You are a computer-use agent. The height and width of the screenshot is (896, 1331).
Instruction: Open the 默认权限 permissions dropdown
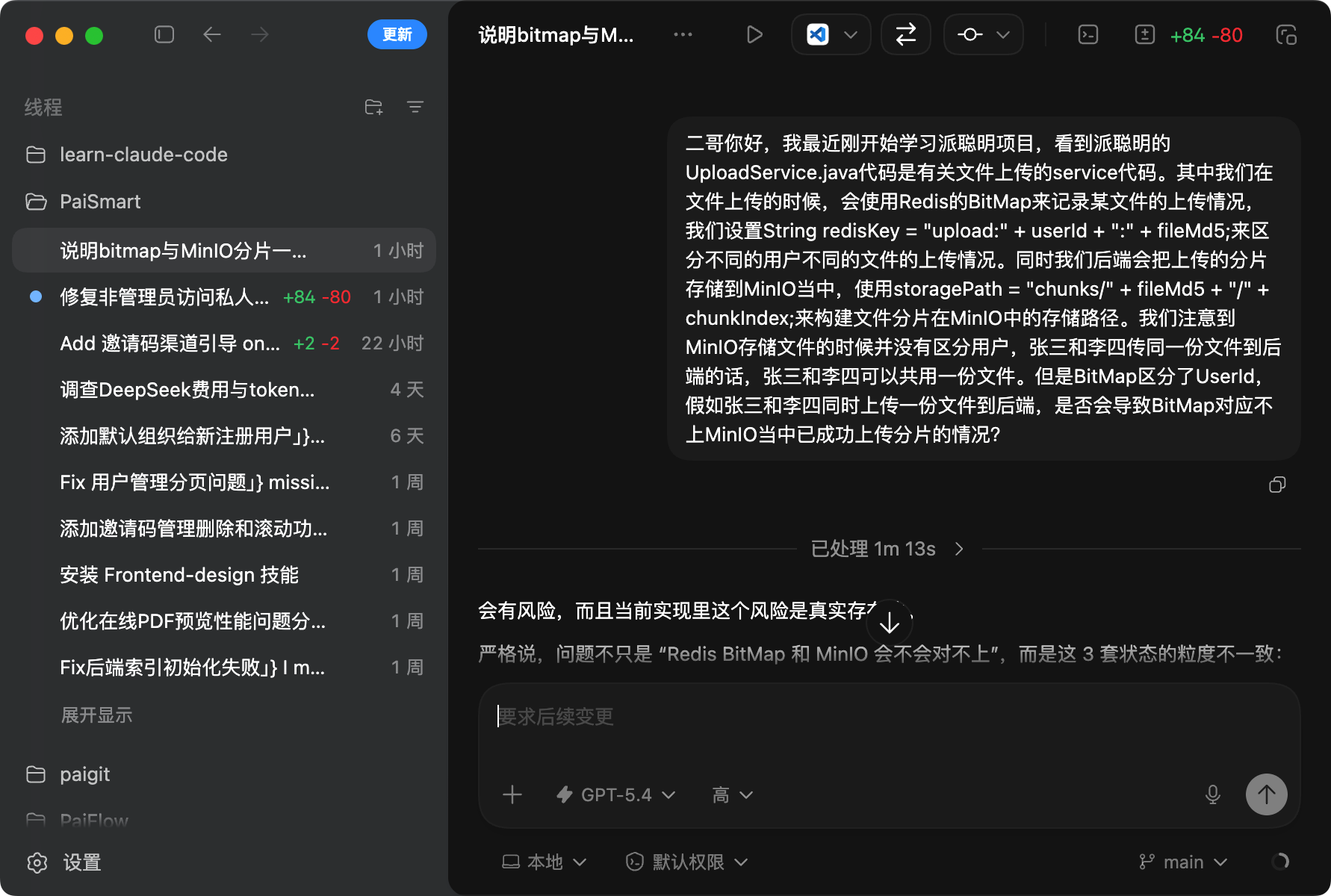[x=687, y=862]
